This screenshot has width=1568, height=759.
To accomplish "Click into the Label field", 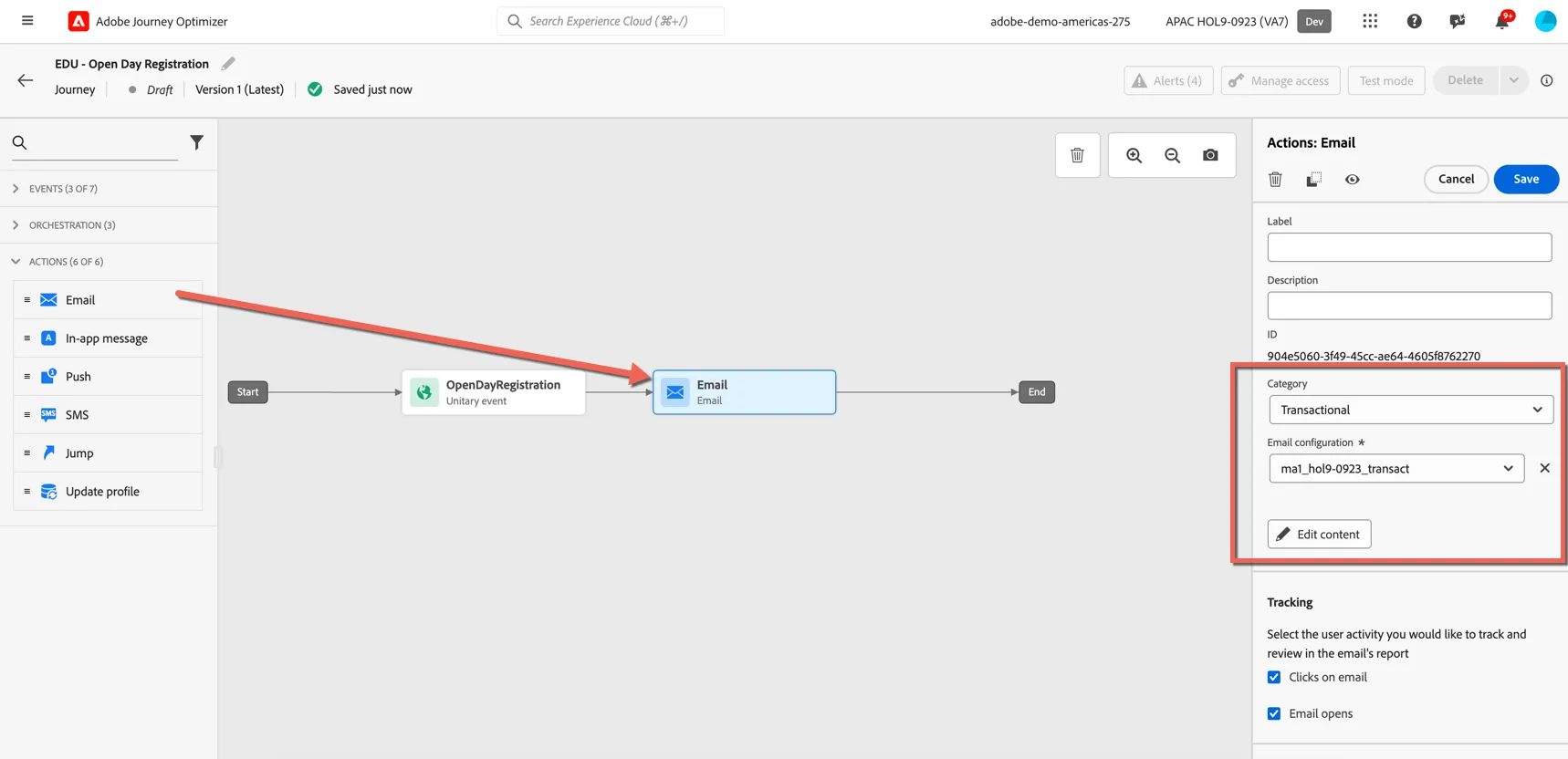I will (1409, 247).
